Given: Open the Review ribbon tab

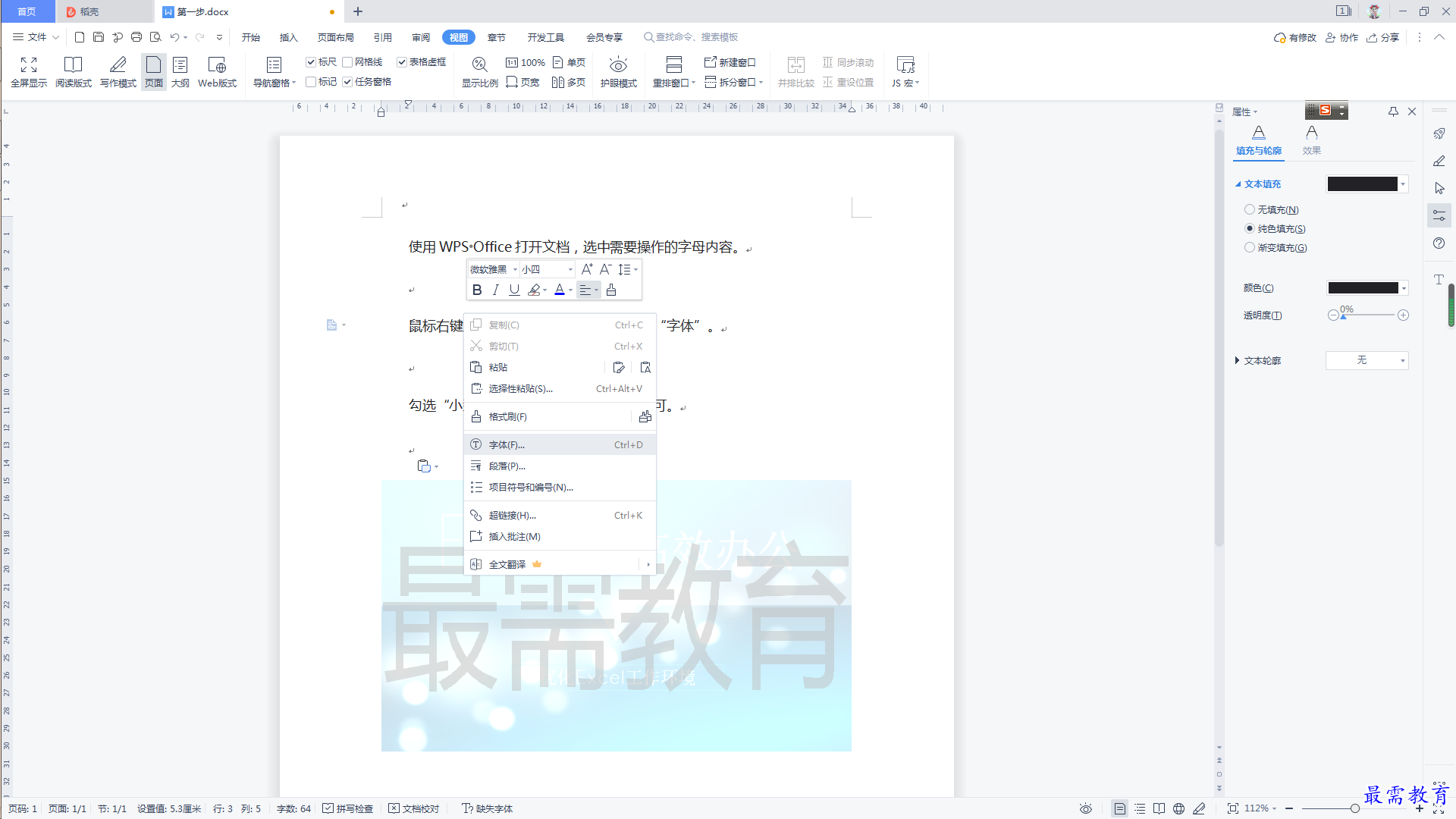Looking at the screenshot, I should (421, 37).
